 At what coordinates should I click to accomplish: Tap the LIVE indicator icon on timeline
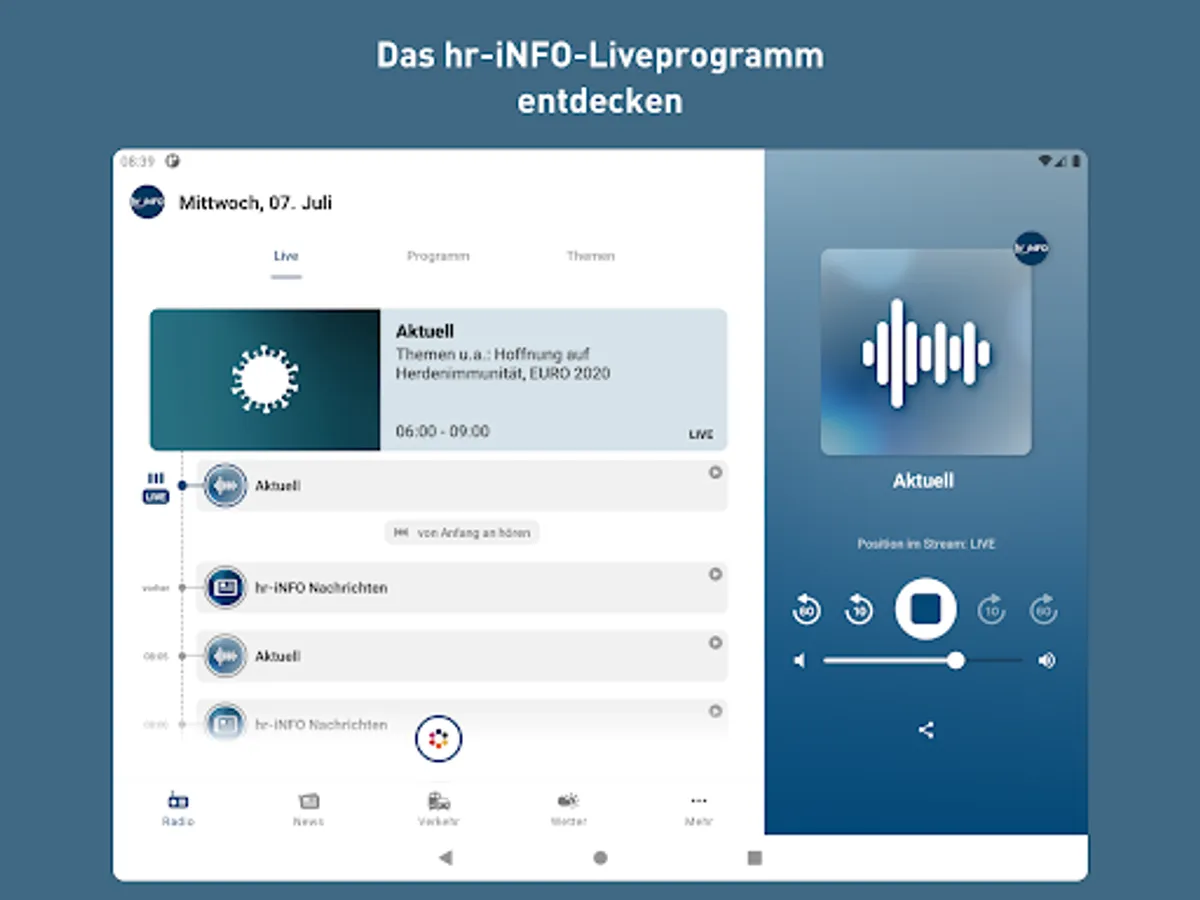[156, 488]
